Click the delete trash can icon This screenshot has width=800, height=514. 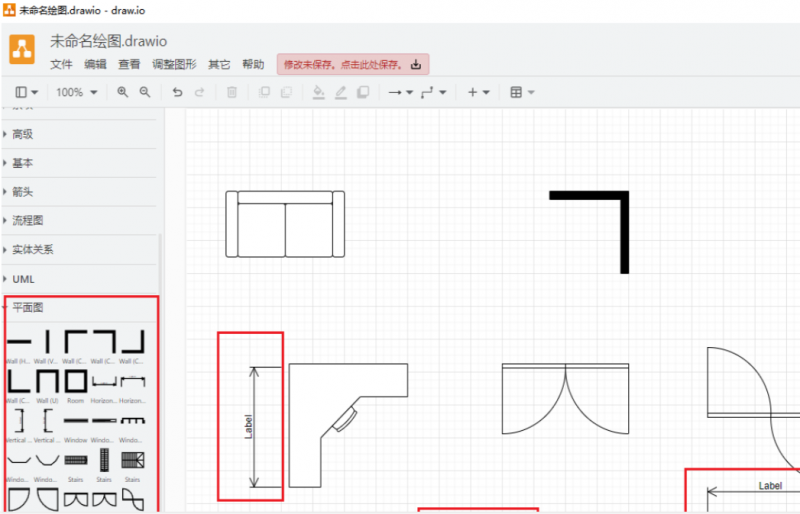tap(232, 92)
